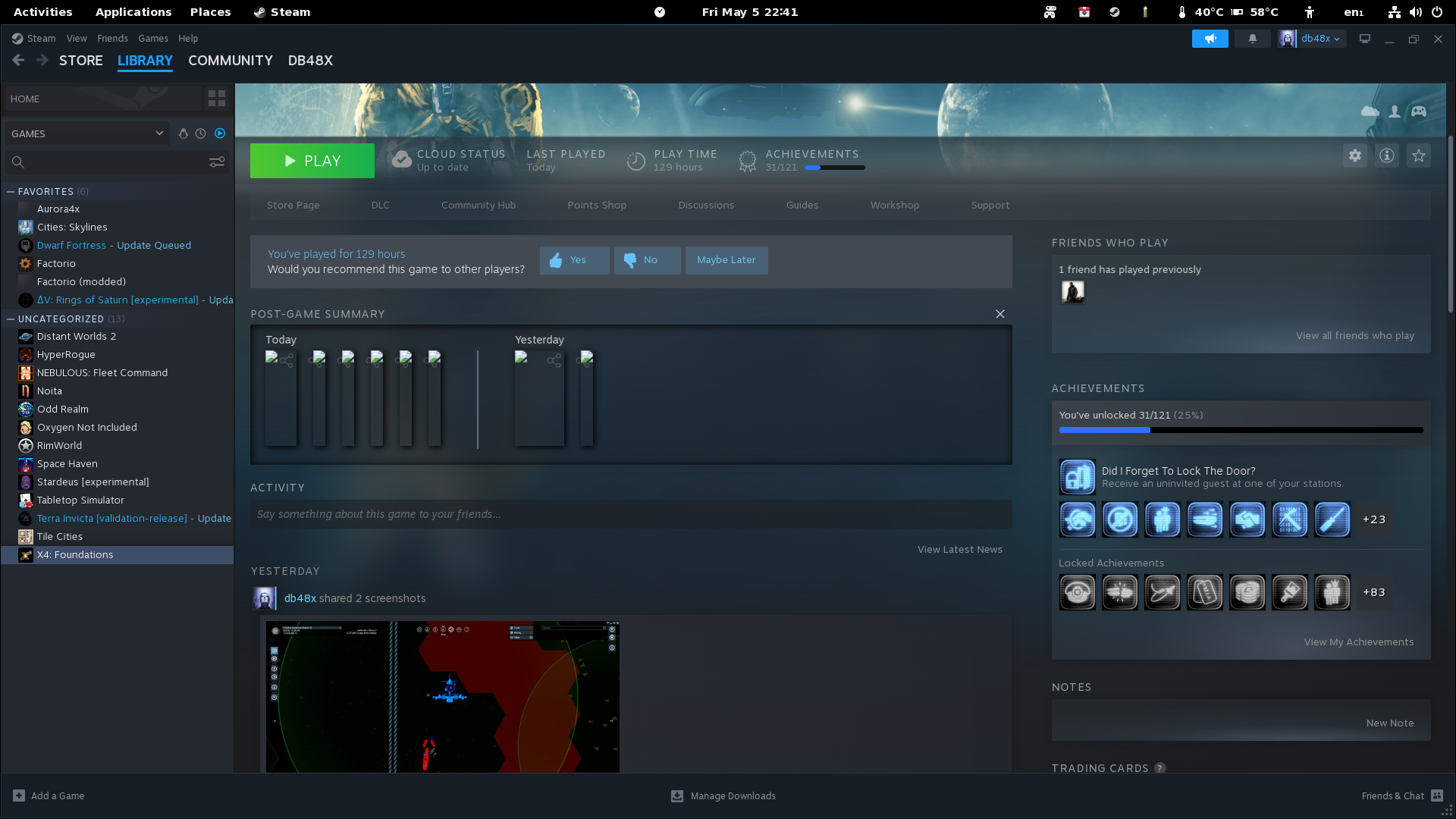
Task: Click the No thumbs-down button
Action: 648,260
